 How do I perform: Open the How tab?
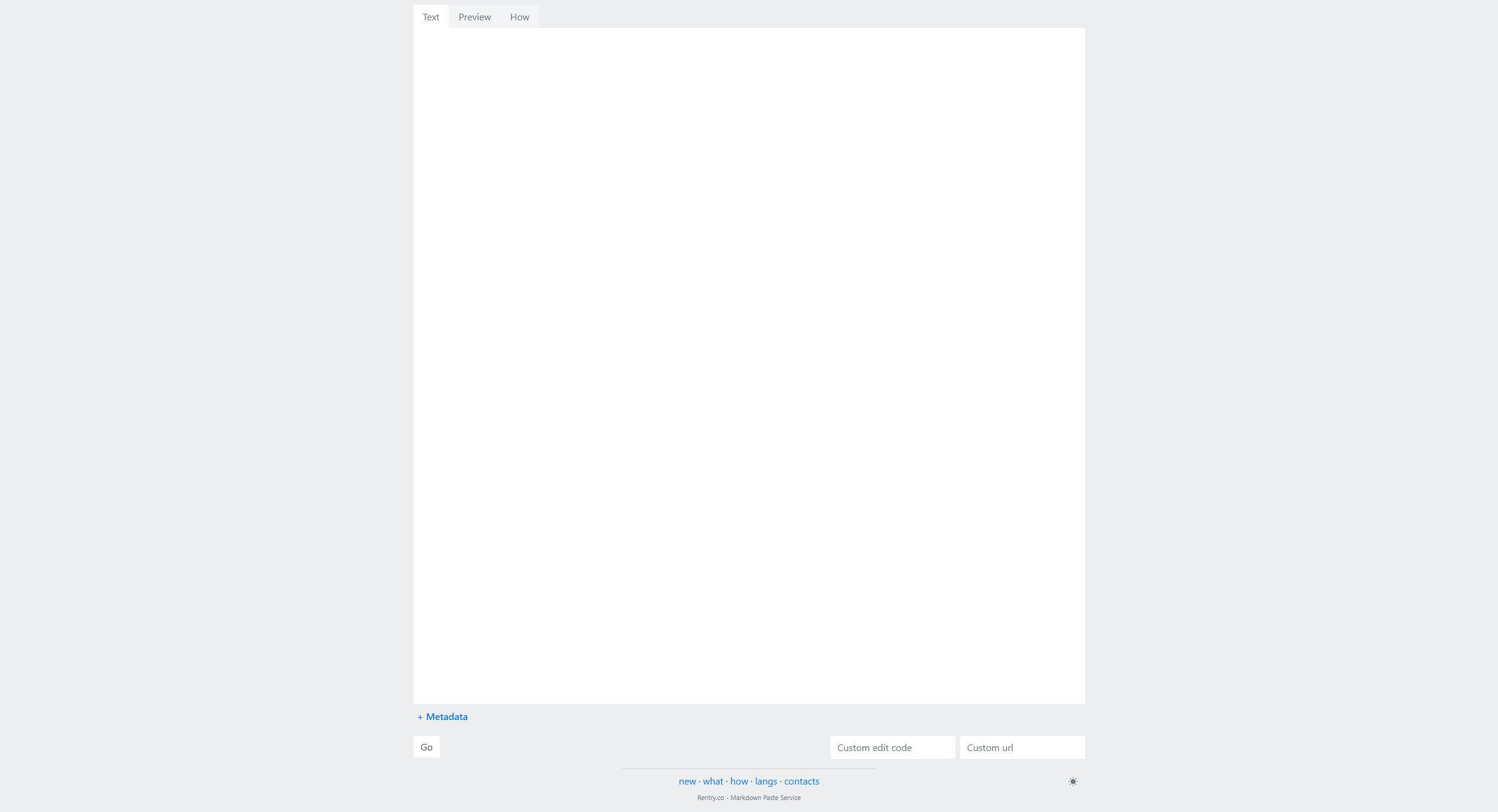click(x=519, y=17)
